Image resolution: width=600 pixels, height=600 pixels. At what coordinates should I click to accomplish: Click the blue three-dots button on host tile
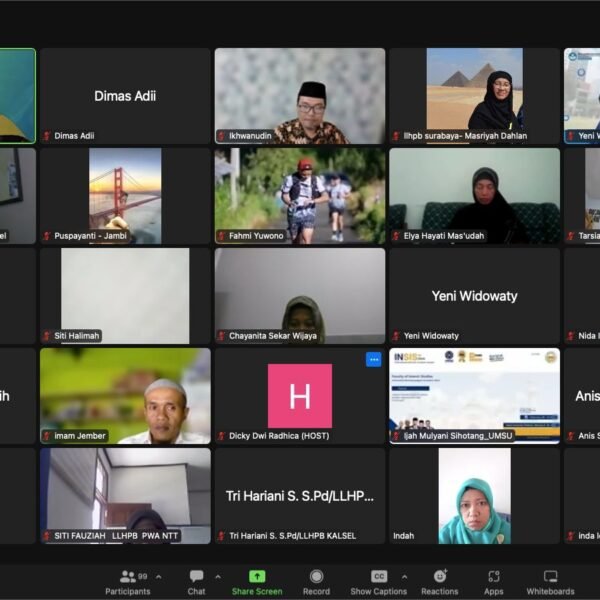click(373, 359)
